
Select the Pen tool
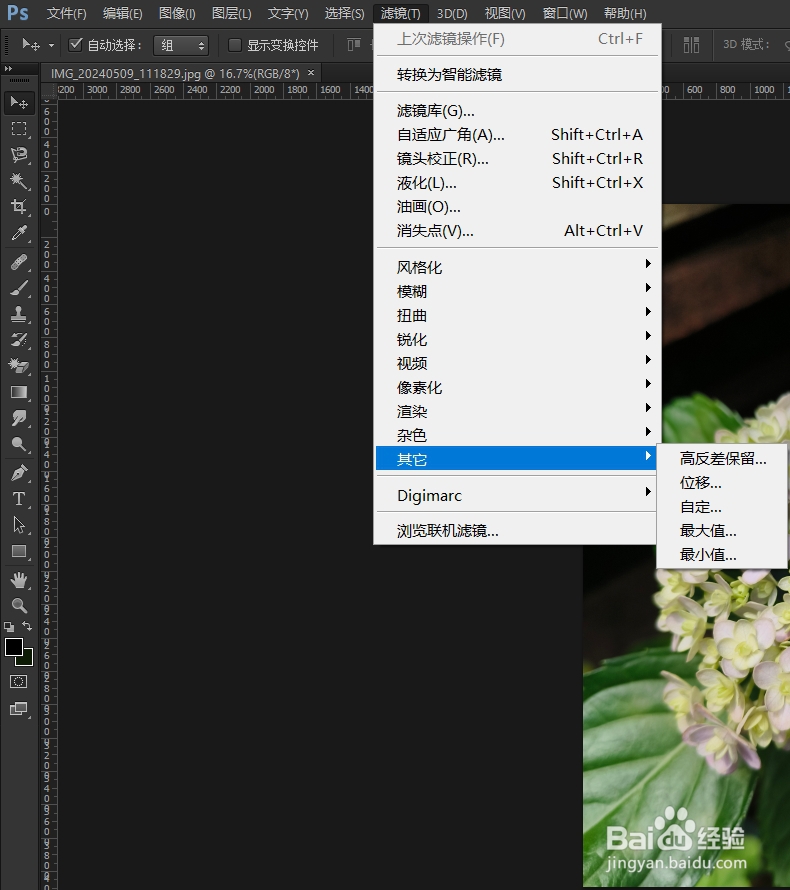point(19,473)
